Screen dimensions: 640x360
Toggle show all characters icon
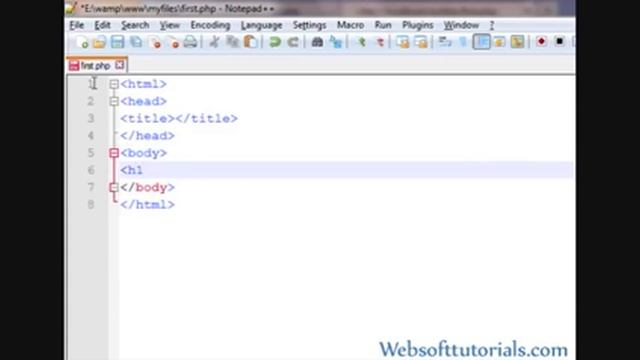pos(463,42)
